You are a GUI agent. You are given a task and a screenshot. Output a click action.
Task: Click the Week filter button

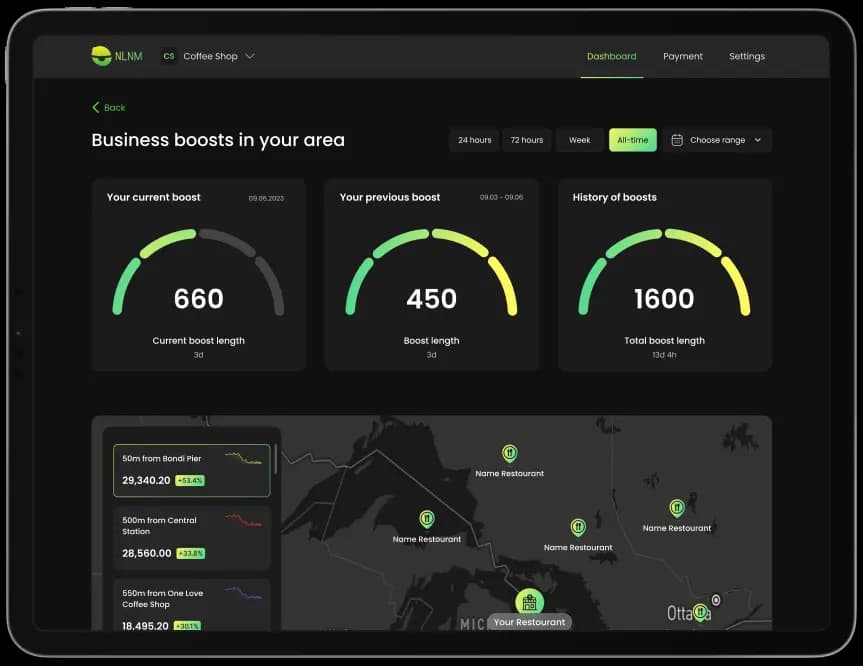(x=580, y=140)
